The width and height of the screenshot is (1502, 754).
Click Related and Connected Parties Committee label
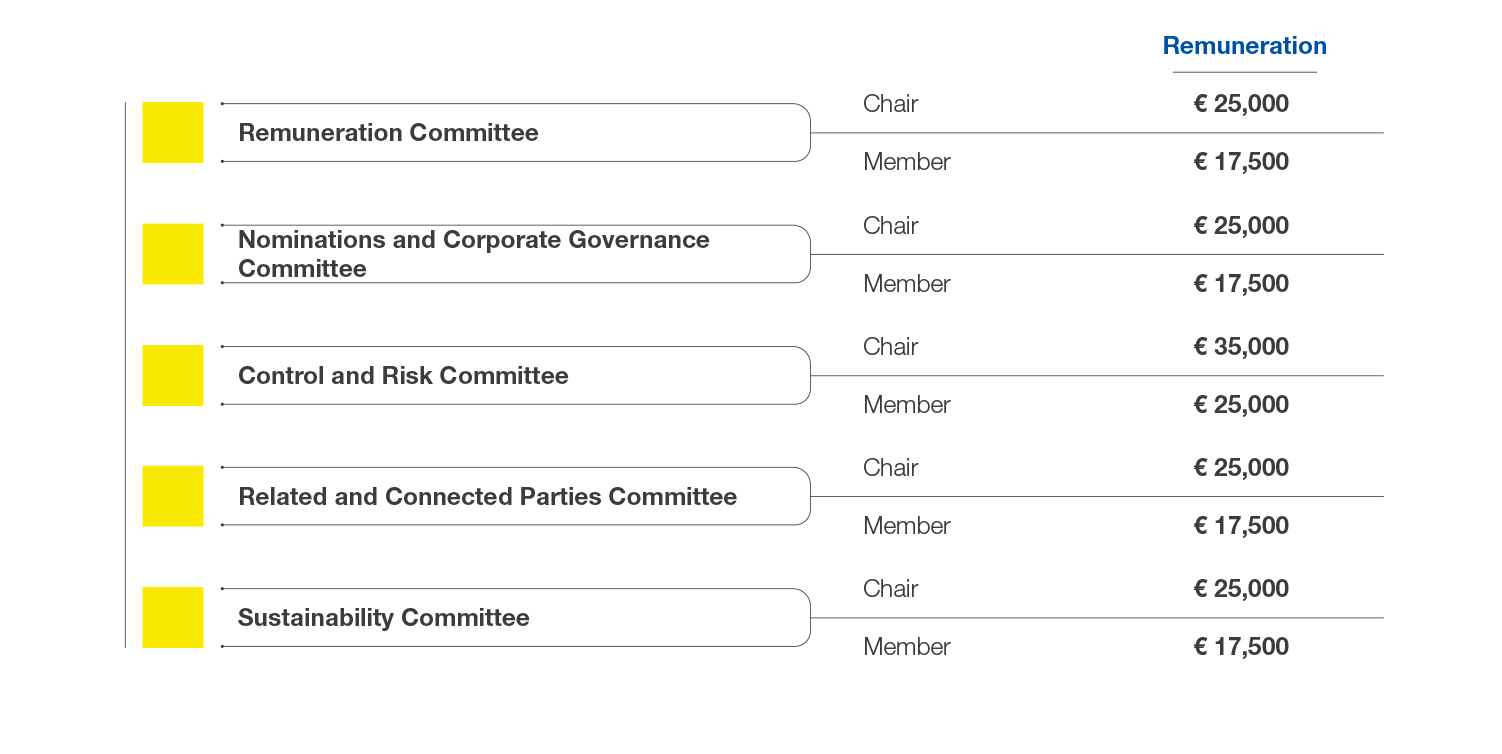coord(487,497)
